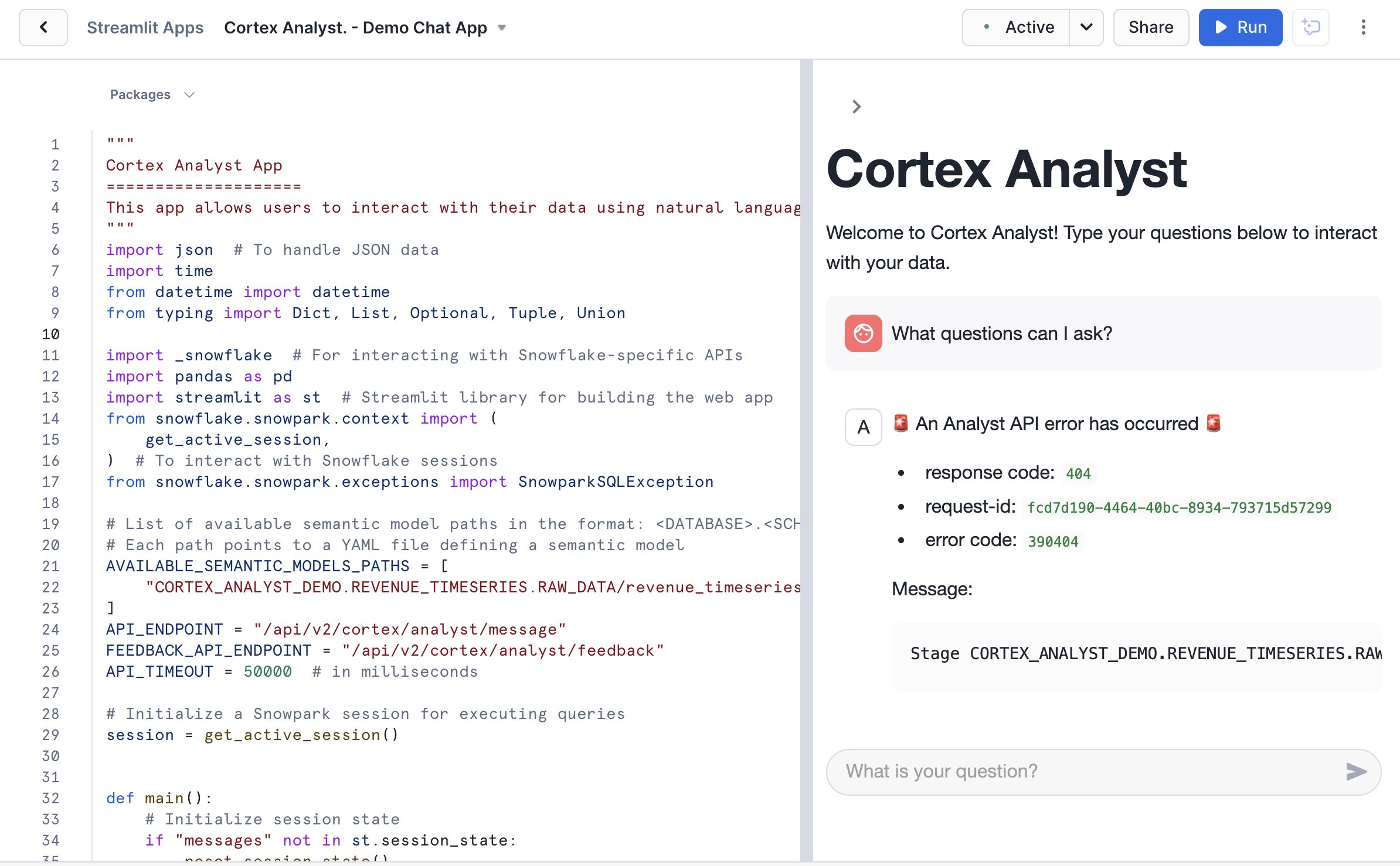Click the assistant 'A' avatar icon
The image size is (1400, 866).
pyautogui.click(x=863, y=427)
